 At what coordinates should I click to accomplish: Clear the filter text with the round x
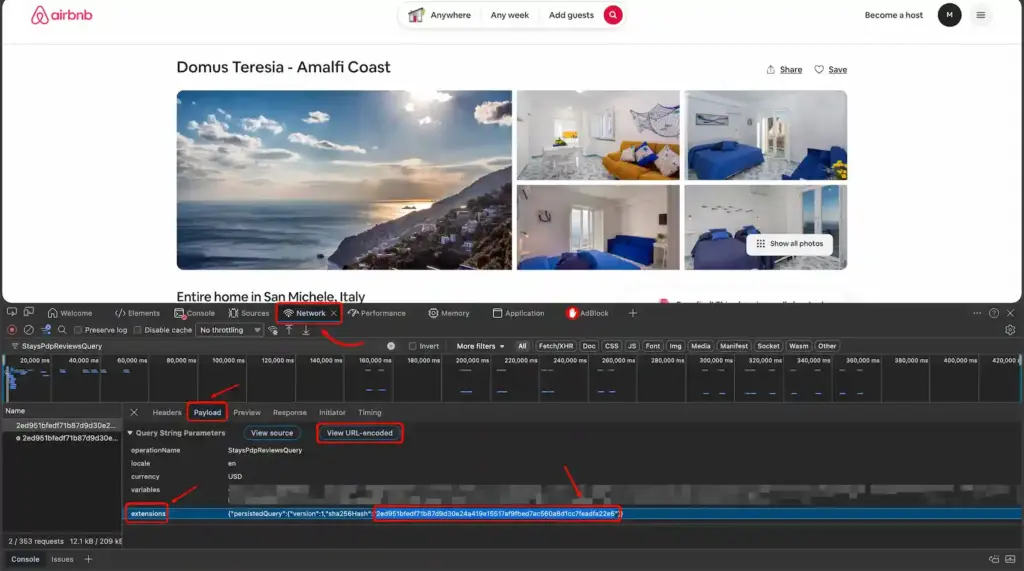(391, 346)
